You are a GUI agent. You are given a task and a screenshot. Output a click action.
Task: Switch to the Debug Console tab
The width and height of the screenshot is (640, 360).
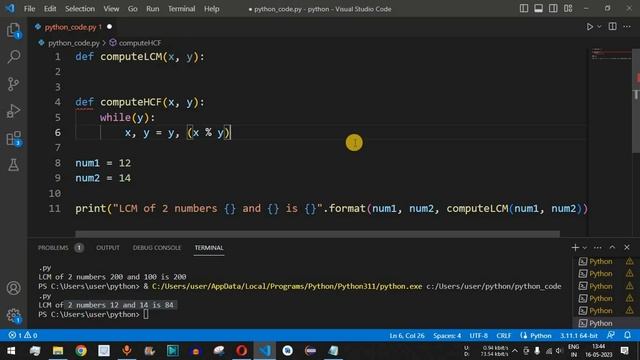[x=157, y=248]
